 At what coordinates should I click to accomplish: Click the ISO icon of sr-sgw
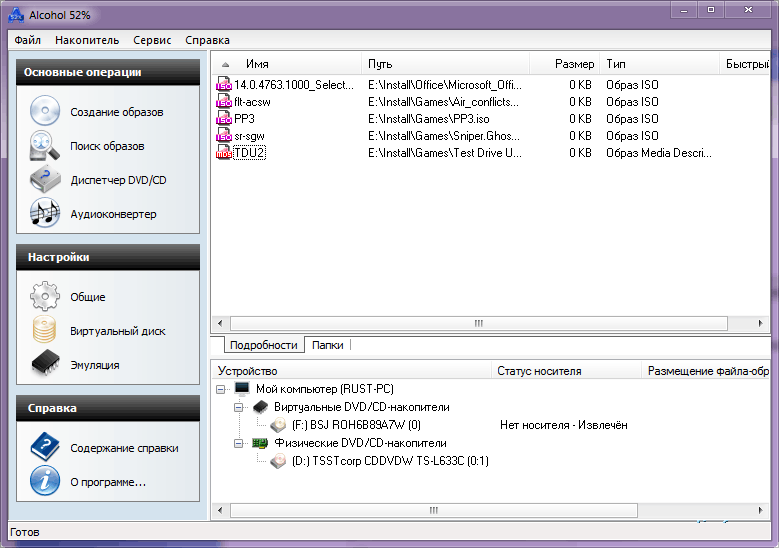click(224, 136)
